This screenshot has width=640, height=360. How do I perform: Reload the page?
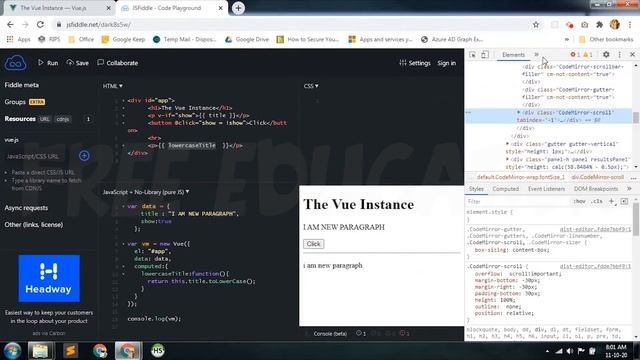click(x=40, y=24)
